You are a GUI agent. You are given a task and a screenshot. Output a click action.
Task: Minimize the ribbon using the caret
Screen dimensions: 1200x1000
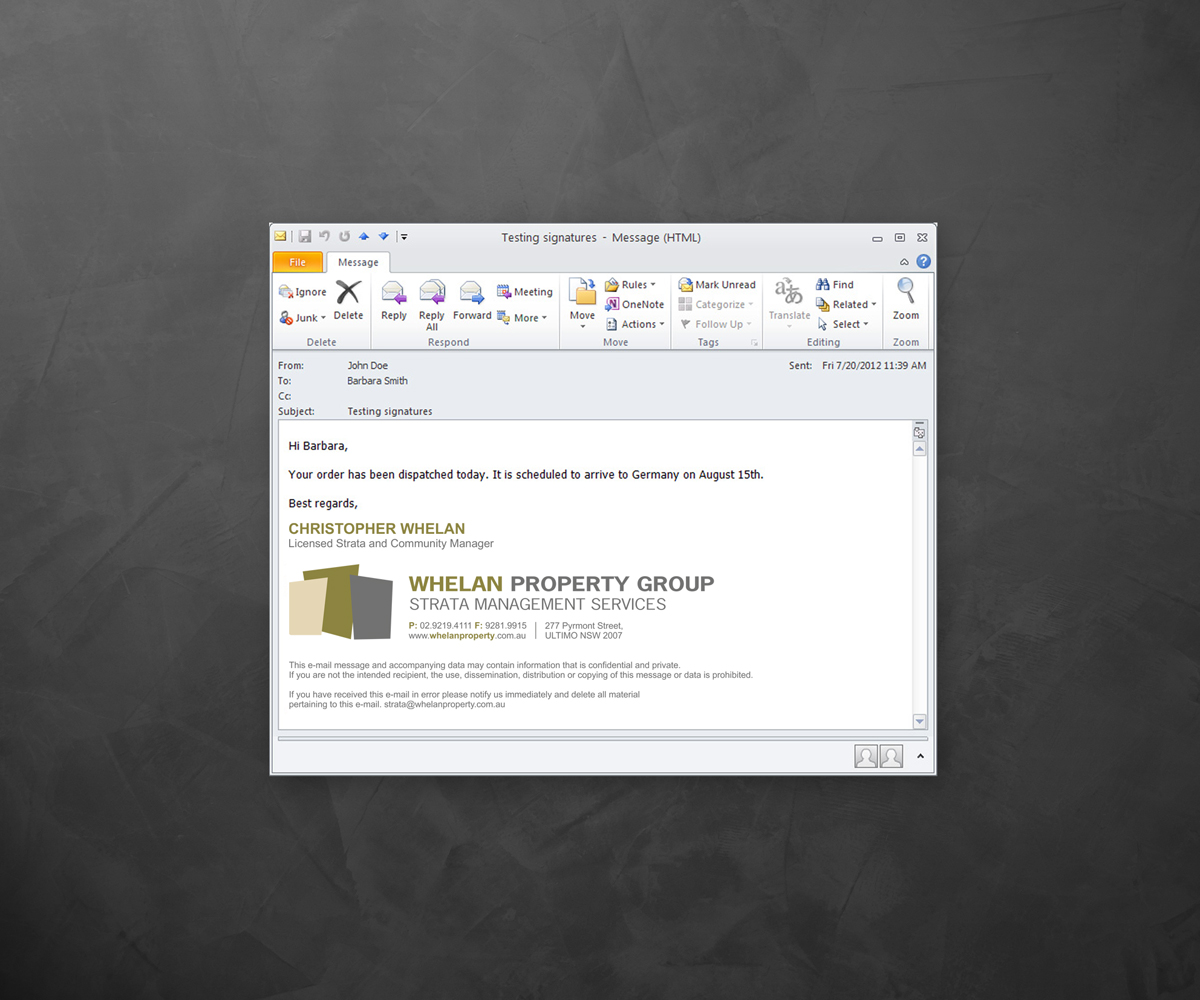(x=904, y=262)
